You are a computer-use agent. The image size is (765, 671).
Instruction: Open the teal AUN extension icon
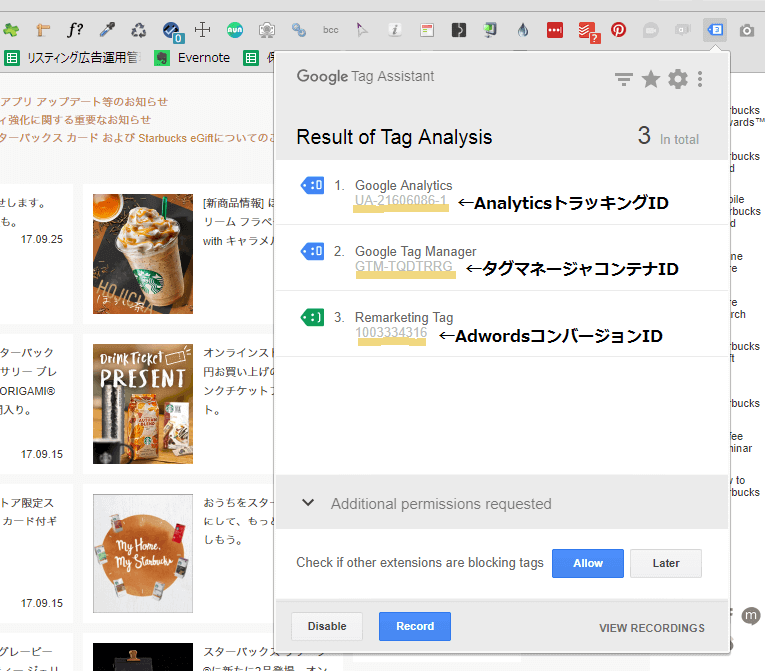(235, 30)
